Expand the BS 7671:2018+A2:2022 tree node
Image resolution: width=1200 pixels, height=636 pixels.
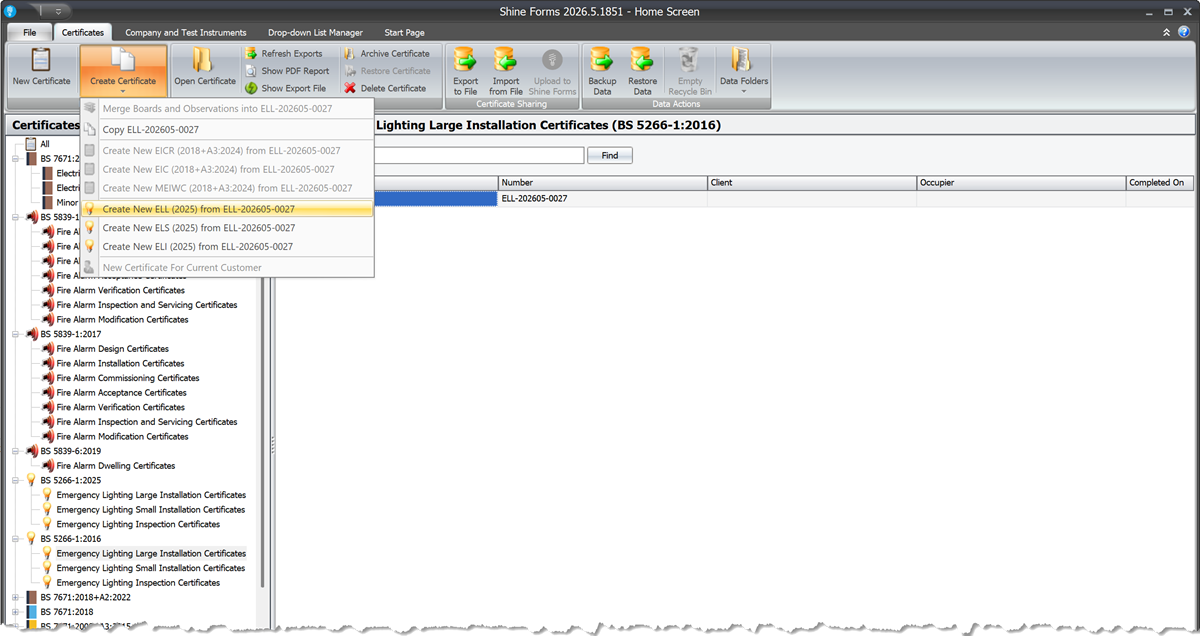tap(15, 597)
